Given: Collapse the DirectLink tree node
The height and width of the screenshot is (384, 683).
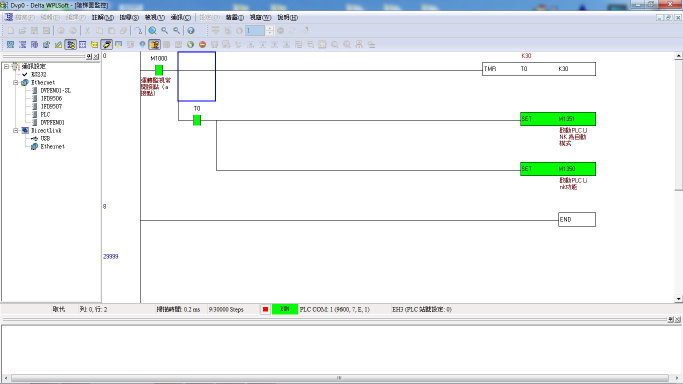Looking at the screenshot, I should coord(16,130).
